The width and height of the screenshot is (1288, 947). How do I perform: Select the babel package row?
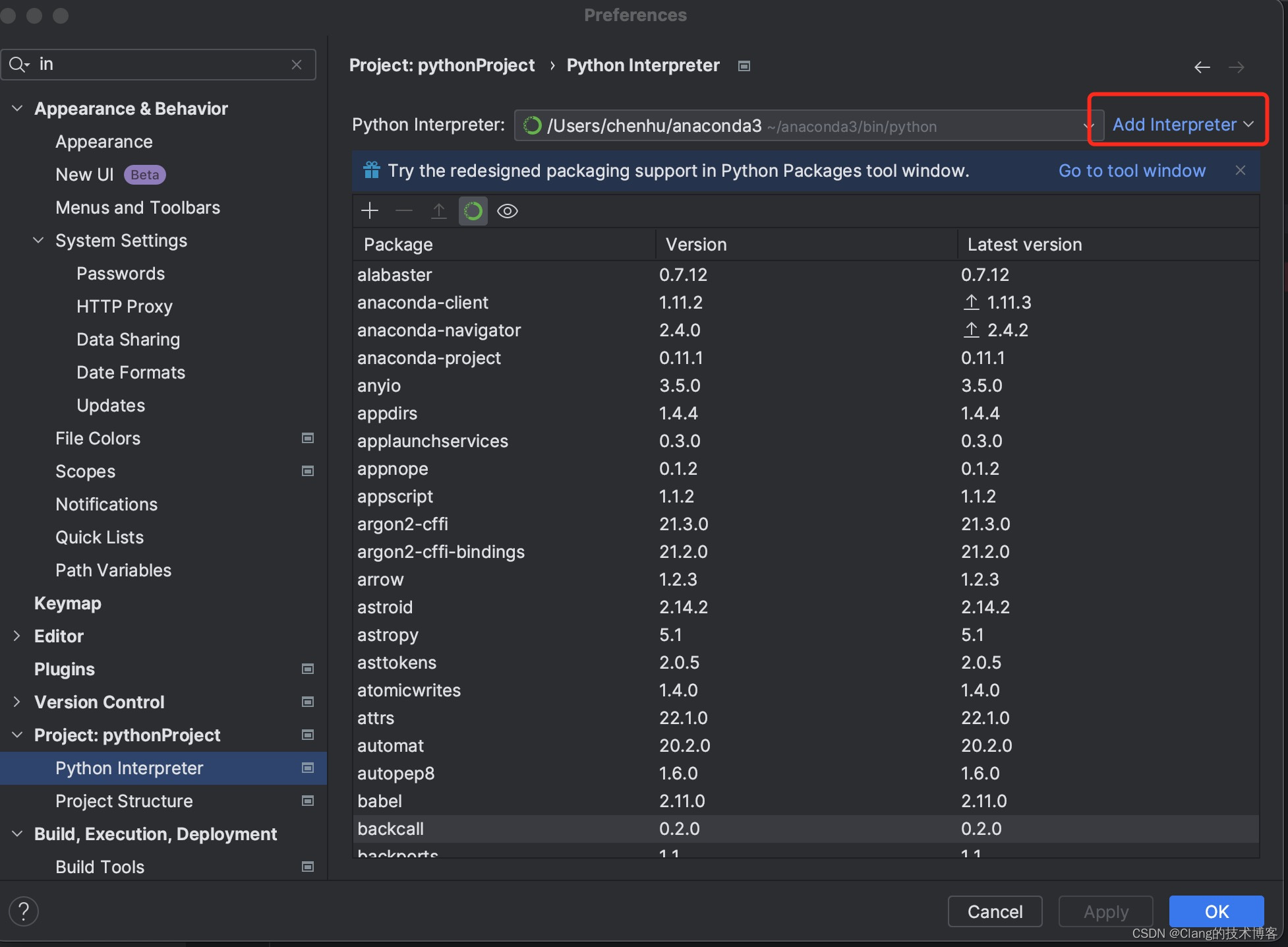pos(805,801)
